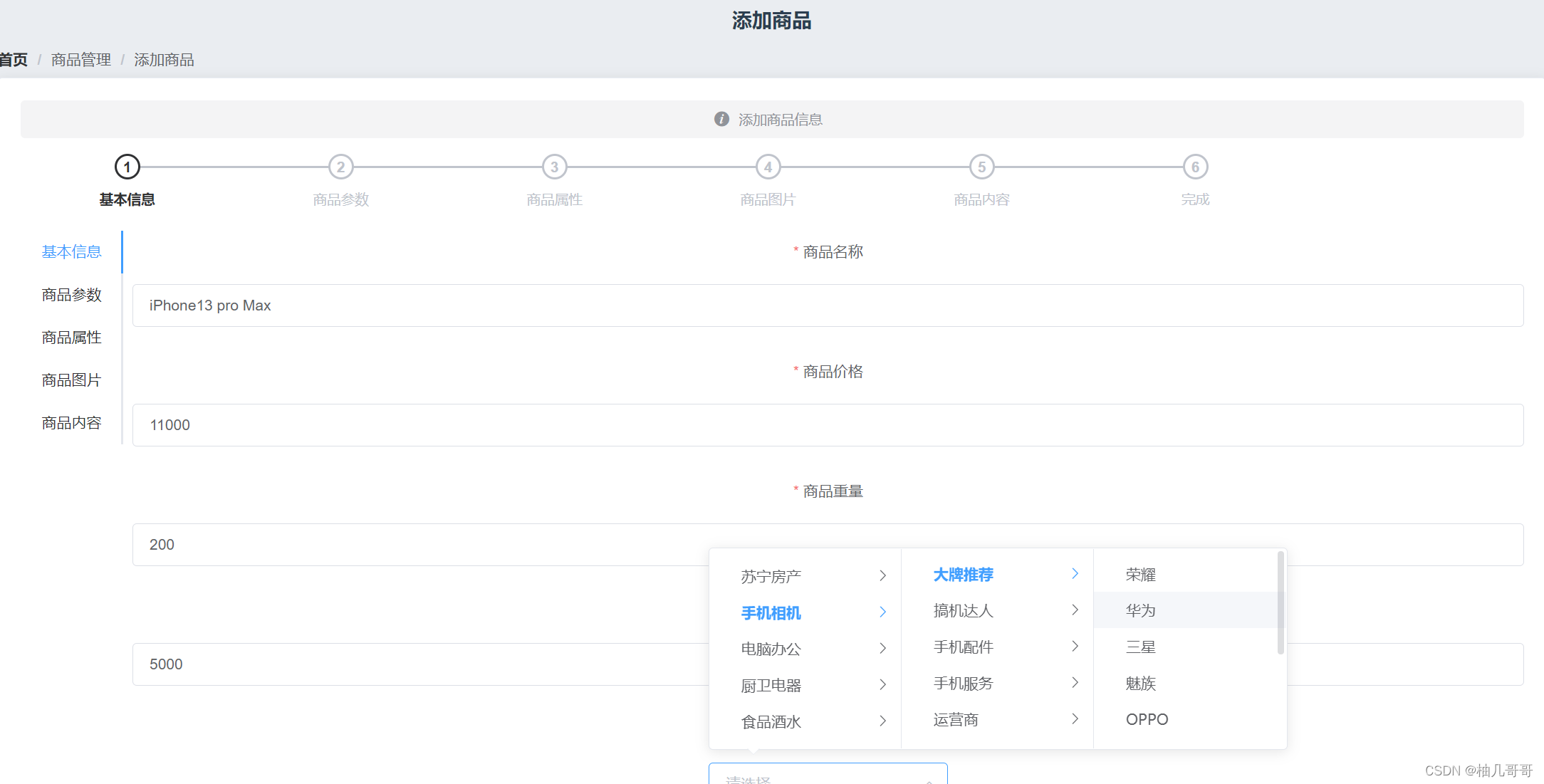Click step 6 circle icon 完成
This screenshot has height=784, width=1544.
click(1195, 167)
